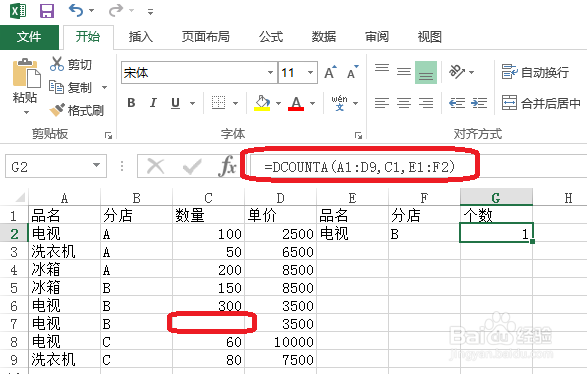
Task: Click the text orientation icon
Action: tap(457, 72)
